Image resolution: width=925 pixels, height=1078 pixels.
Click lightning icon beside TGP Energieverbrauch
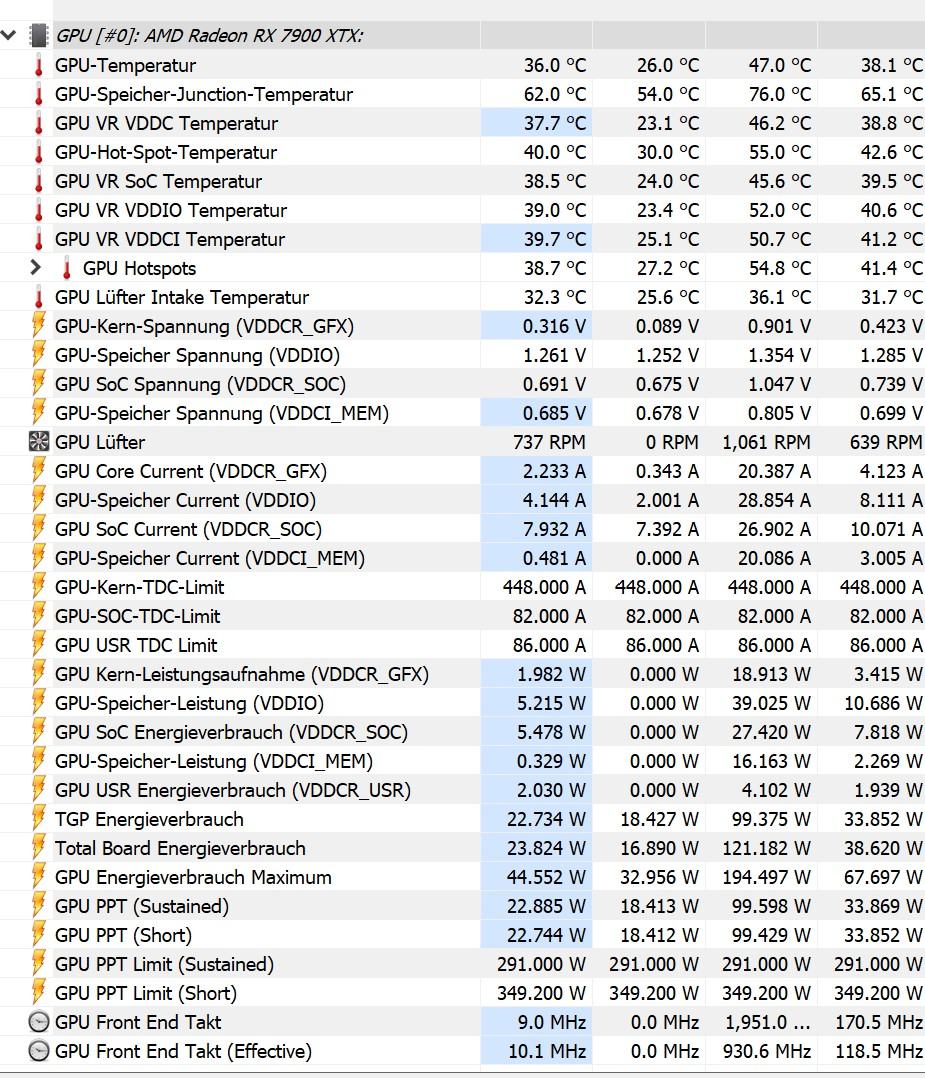39,819
